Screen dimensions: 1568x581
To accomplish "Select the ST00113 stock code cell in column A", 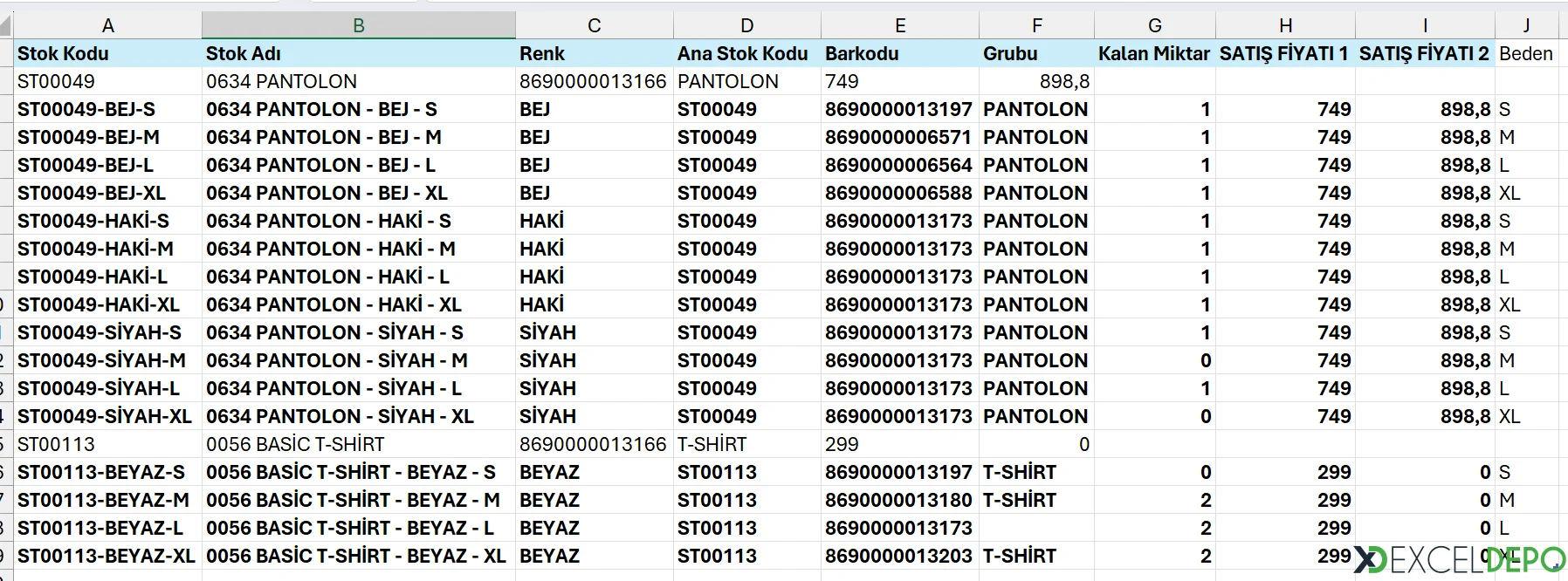I will point(56,444).
